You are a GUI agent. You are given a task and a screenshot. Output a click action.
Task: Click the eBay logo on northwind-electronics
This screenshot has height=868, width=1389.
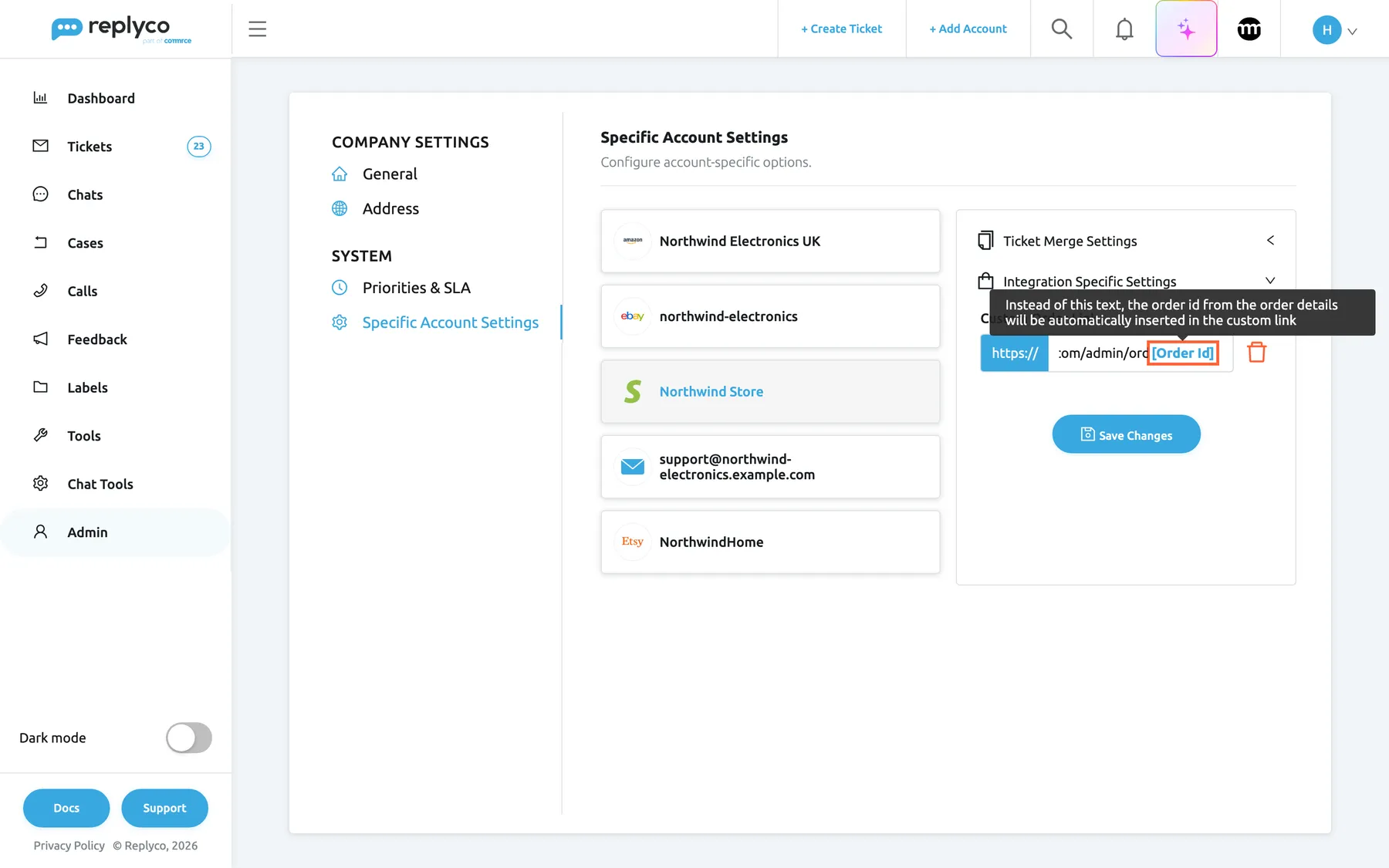coord(633,316)
